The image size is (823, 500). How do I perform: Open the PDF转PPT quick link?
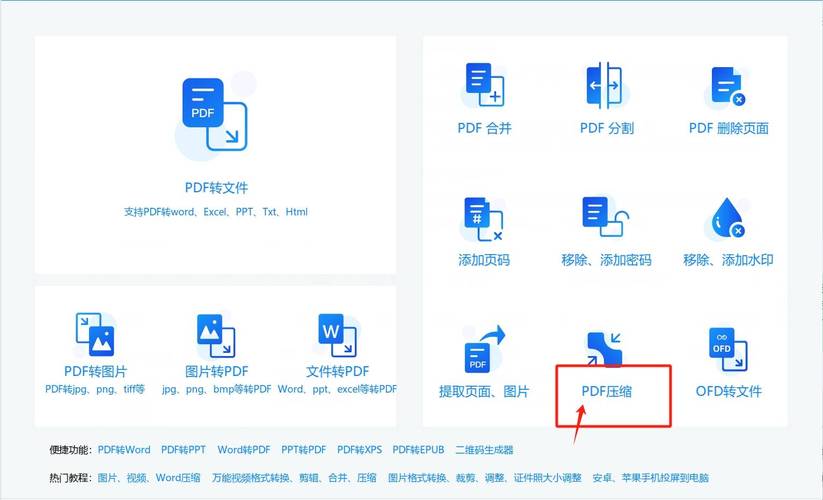pos(183,450)
